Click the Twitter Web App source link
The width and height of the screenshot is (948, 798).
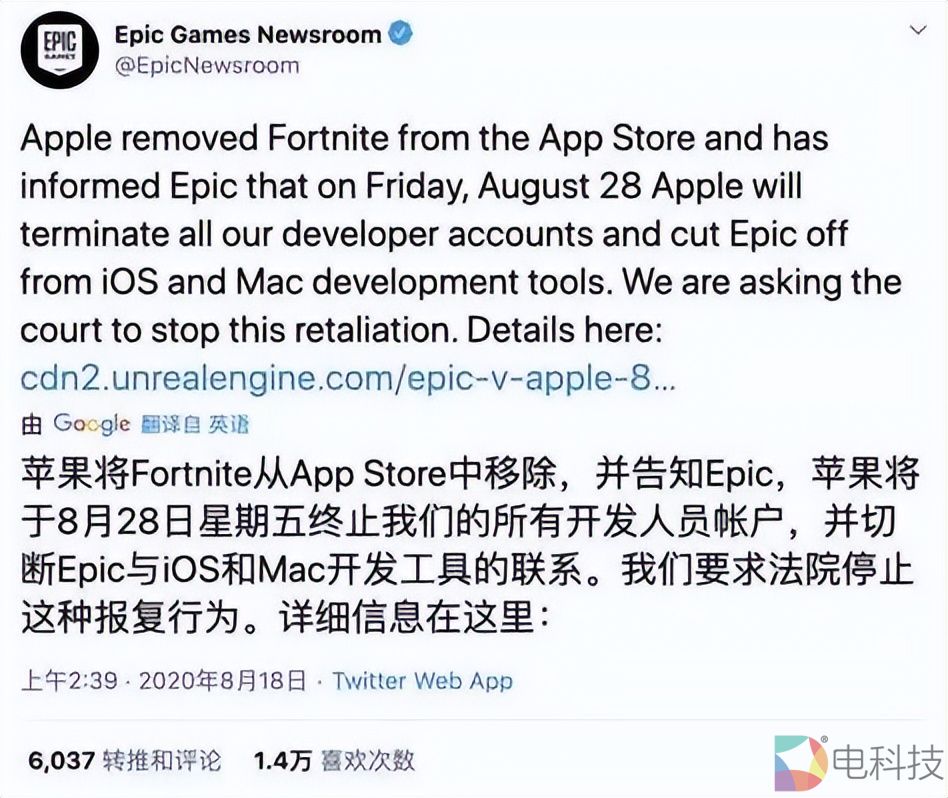[423, 681]
